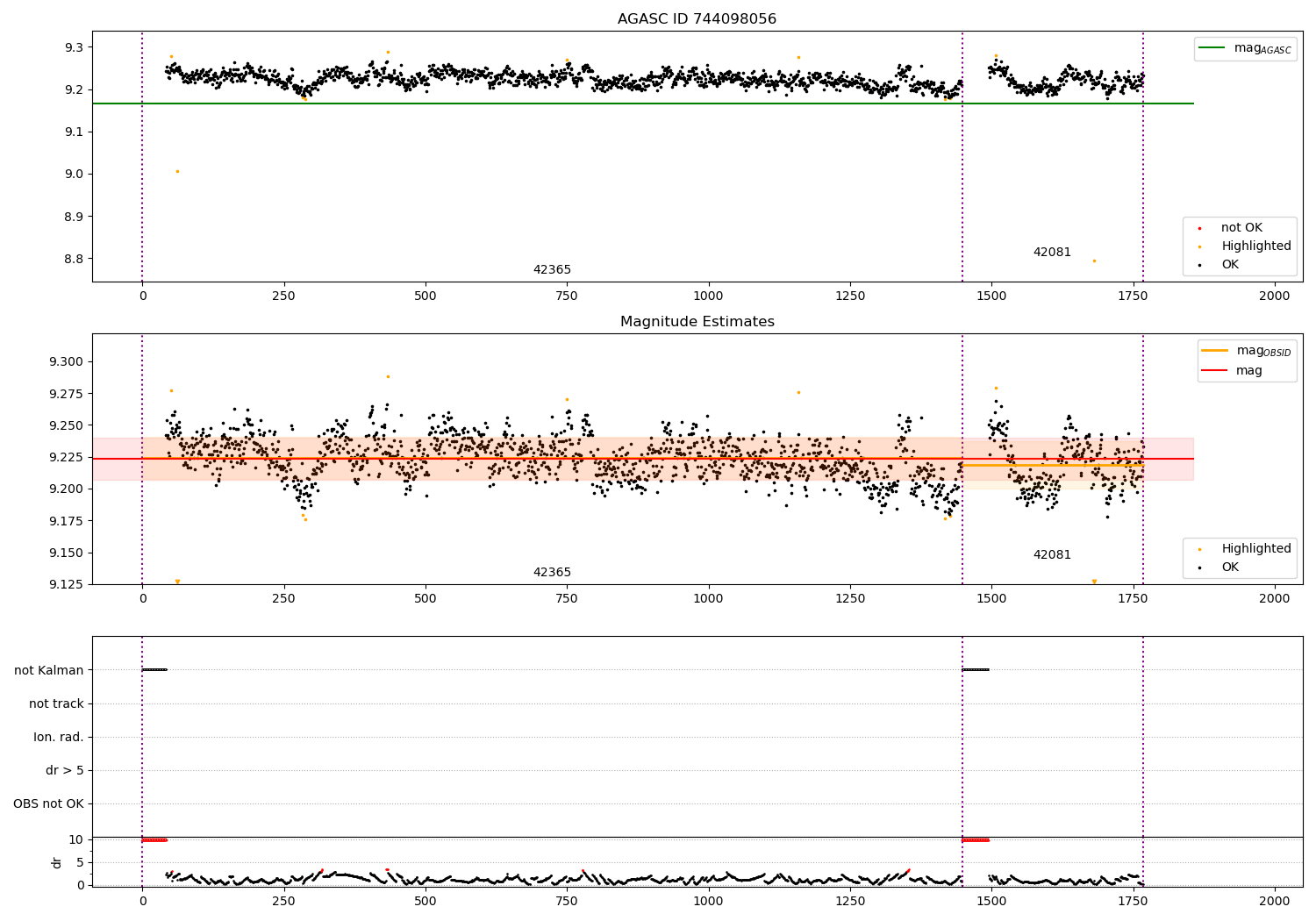
Task: Click the 9.300 tick label in middle plot
Action: [67, 362]
